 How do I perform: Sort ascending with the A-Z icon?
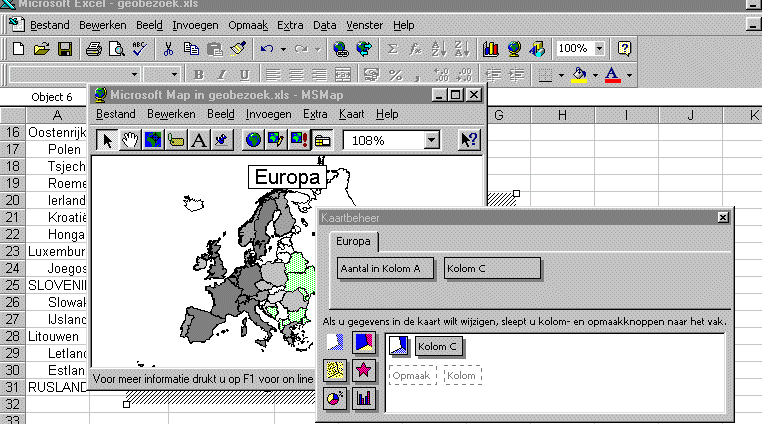click(438, 49)
